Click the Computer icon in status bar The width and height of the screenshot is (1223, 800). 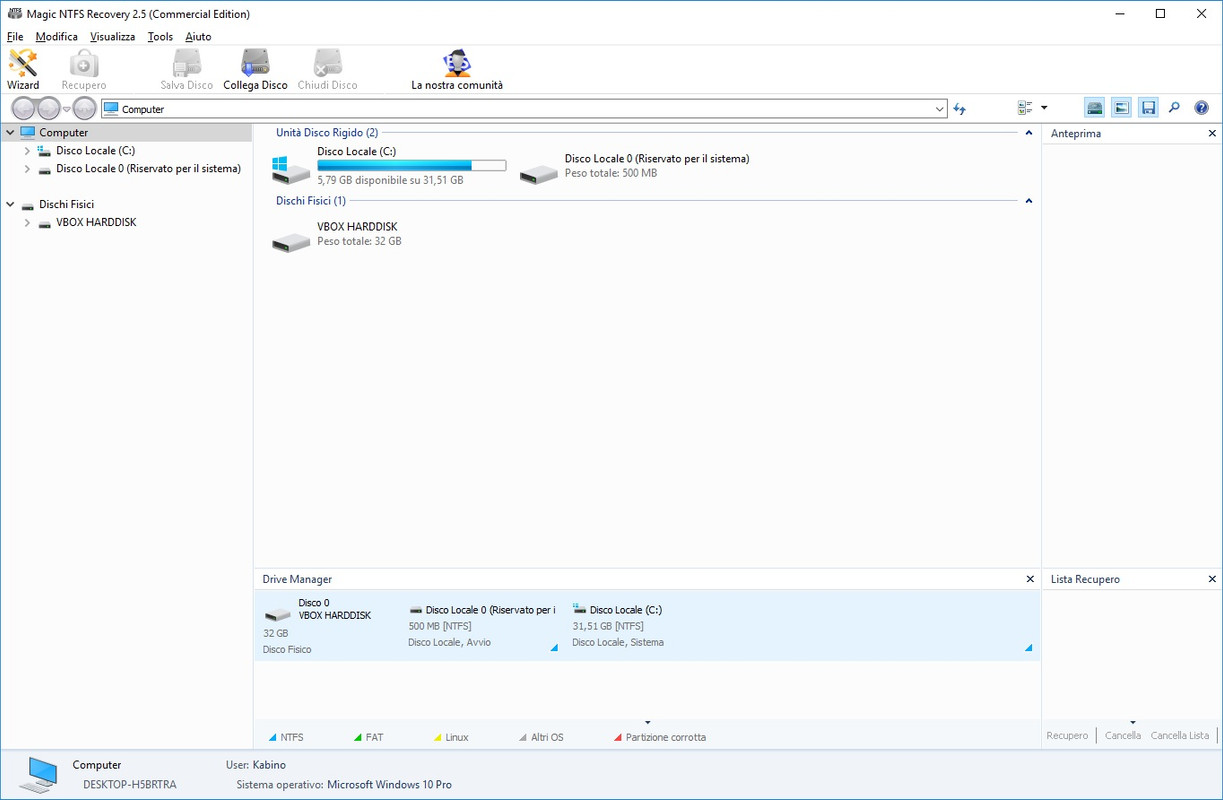pyautogui.click(x=40, y=775)
